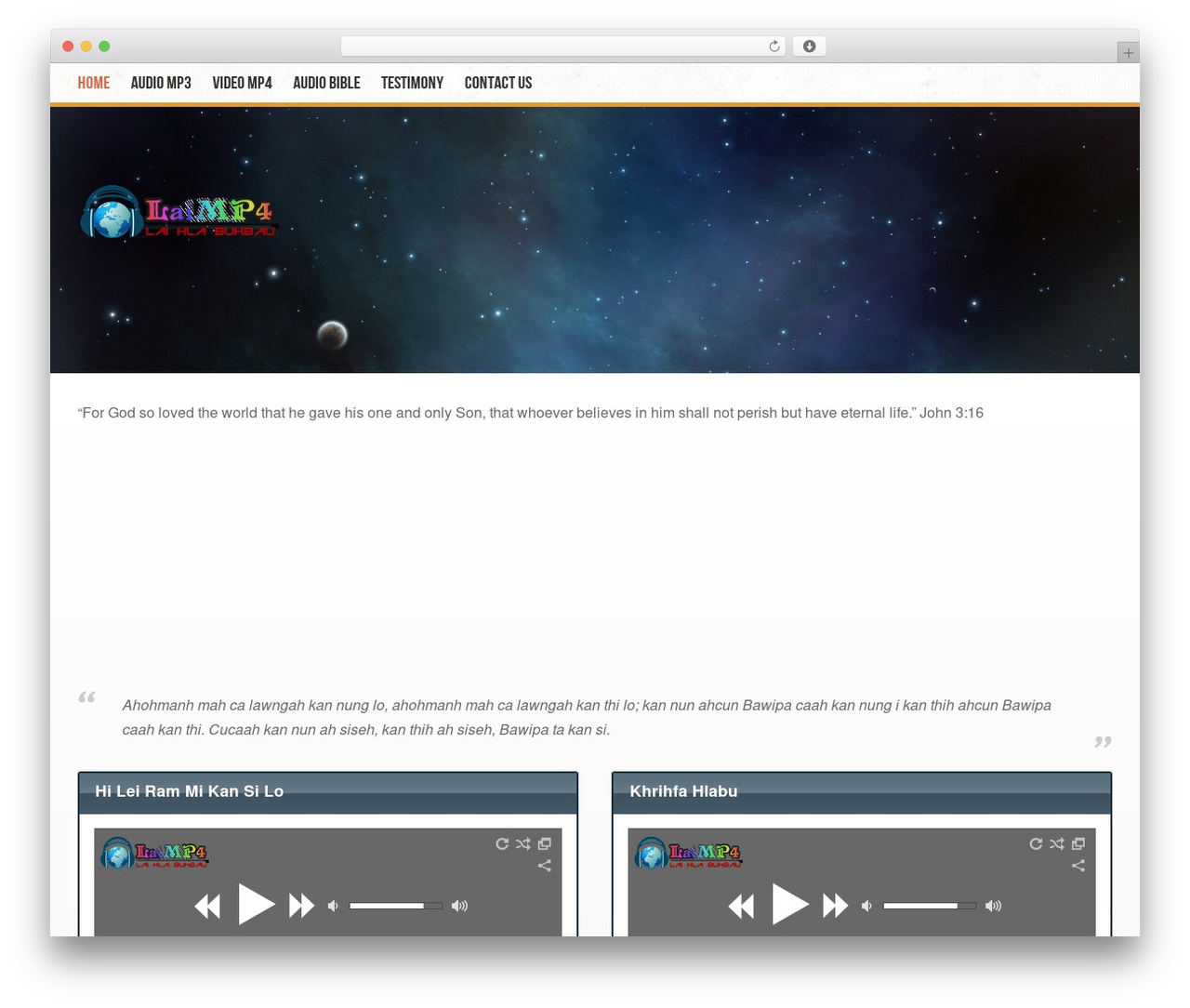
Task: Focus the browser address bar
Action: tap(562, 46)
